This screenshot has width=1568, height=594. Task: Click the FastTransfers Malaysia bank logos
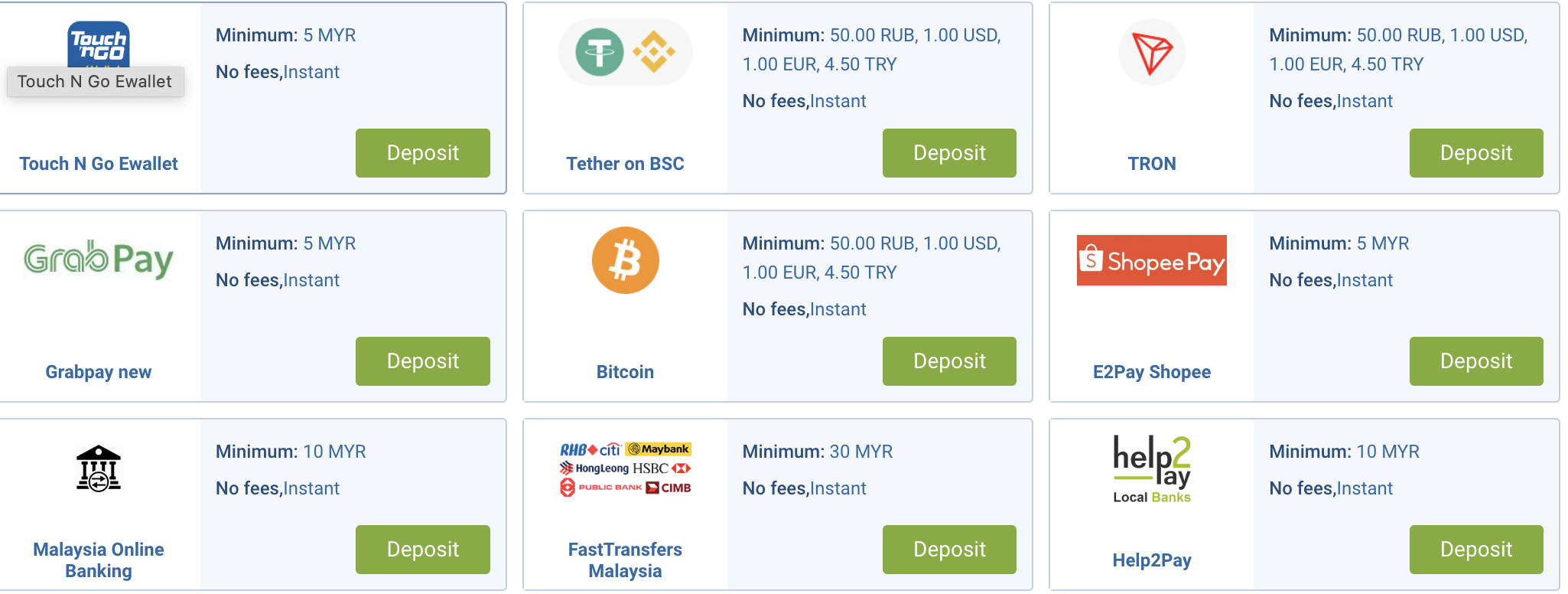(625, 468)
